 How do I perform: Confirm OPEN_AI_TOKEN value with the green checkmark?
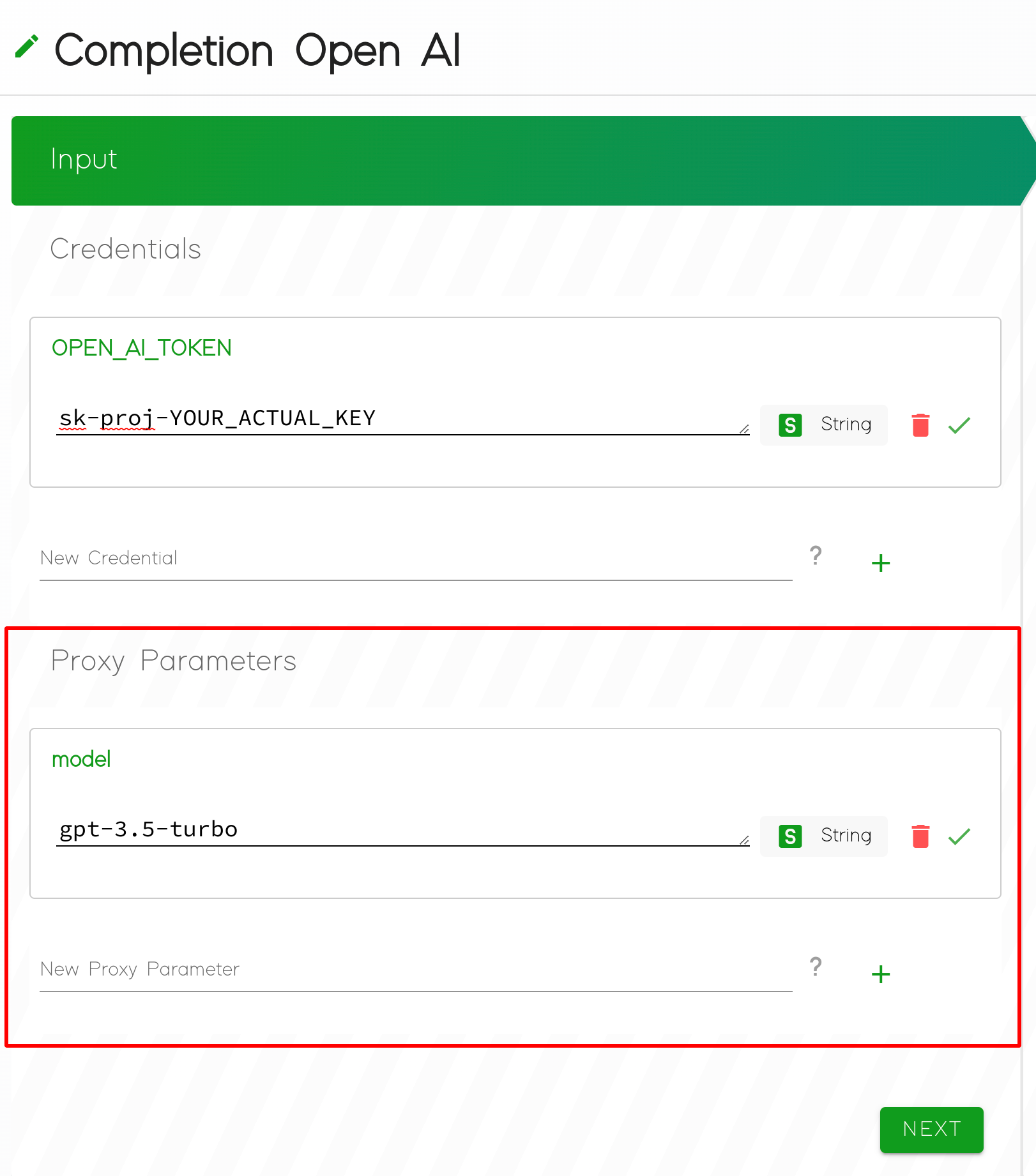[x=959, y=425]
